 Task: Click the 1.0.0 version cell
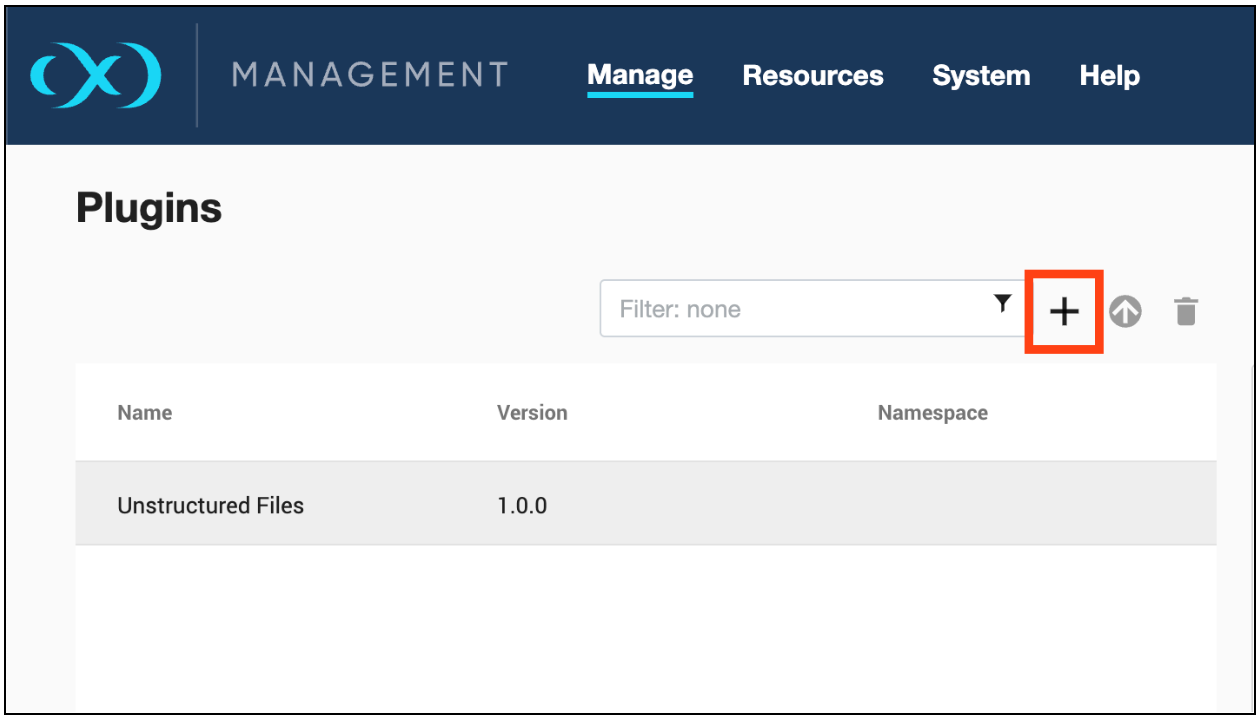click(x=522, y=505)
